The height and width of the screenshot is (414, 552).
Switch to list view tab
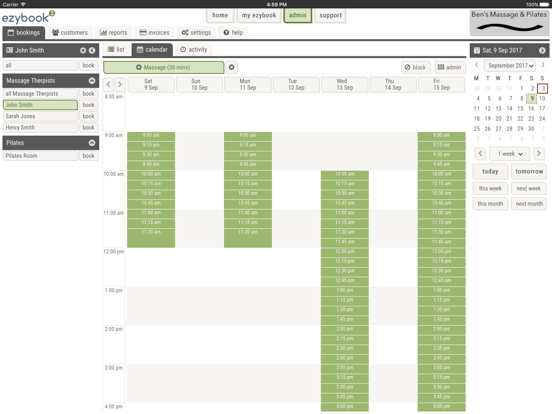(x=116, y=50)
